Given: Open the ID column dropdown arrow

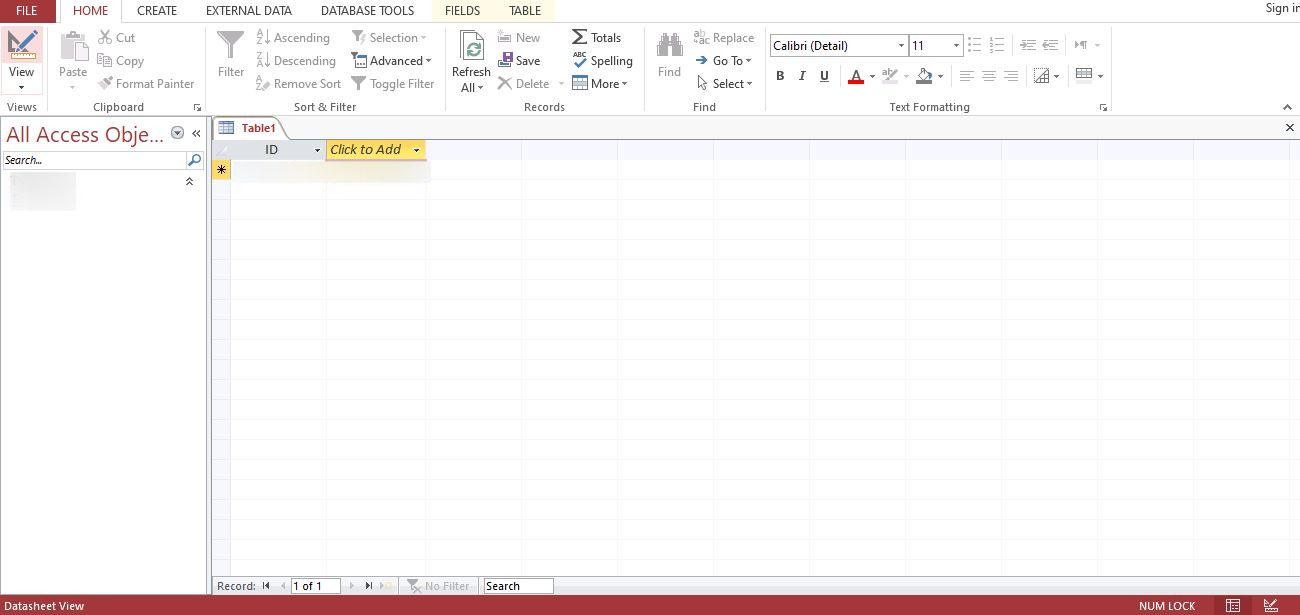Looking at the screenshot, I should click(318, 150).
